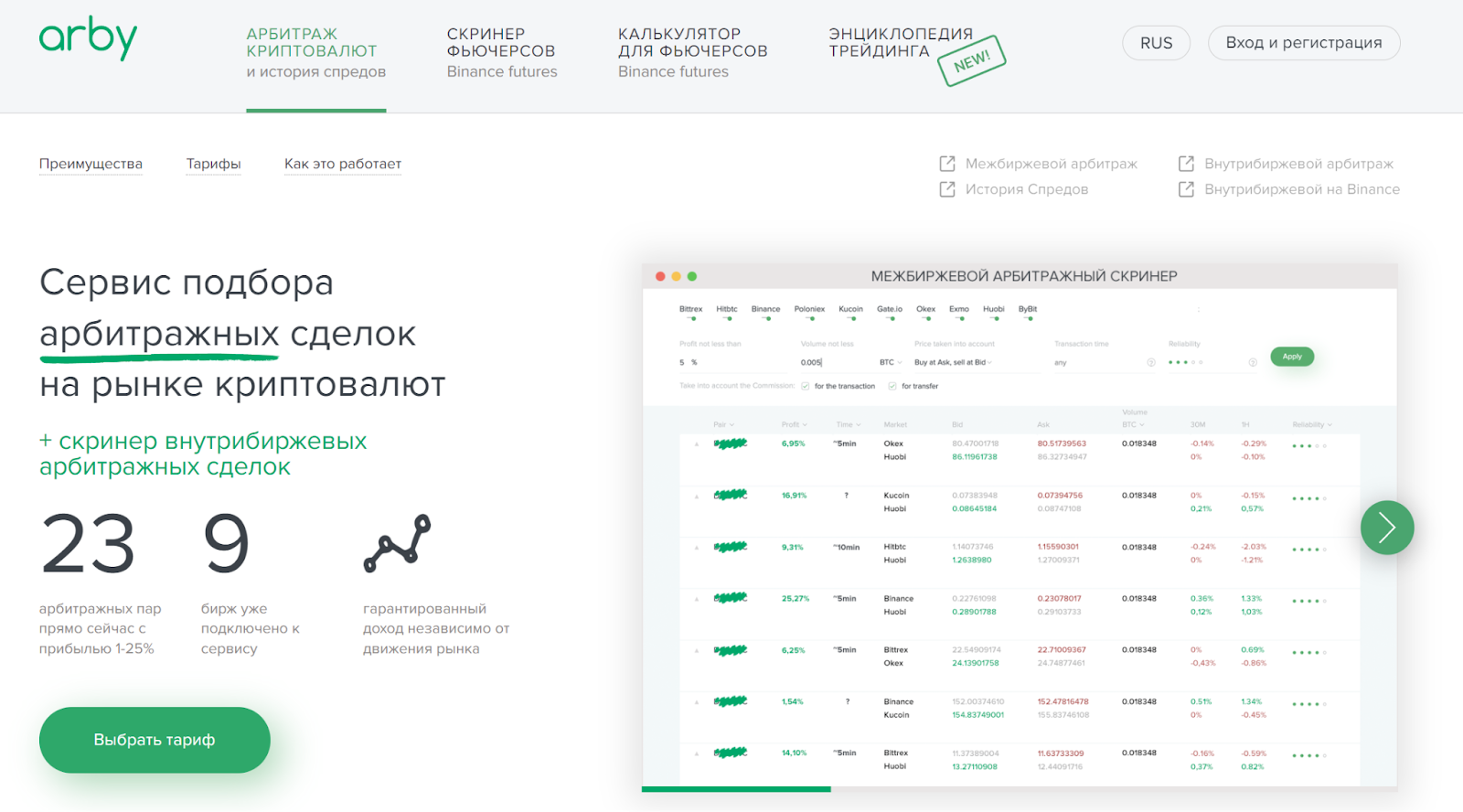Toggle the ByBit exchange switch

[x=1029, y=319]
